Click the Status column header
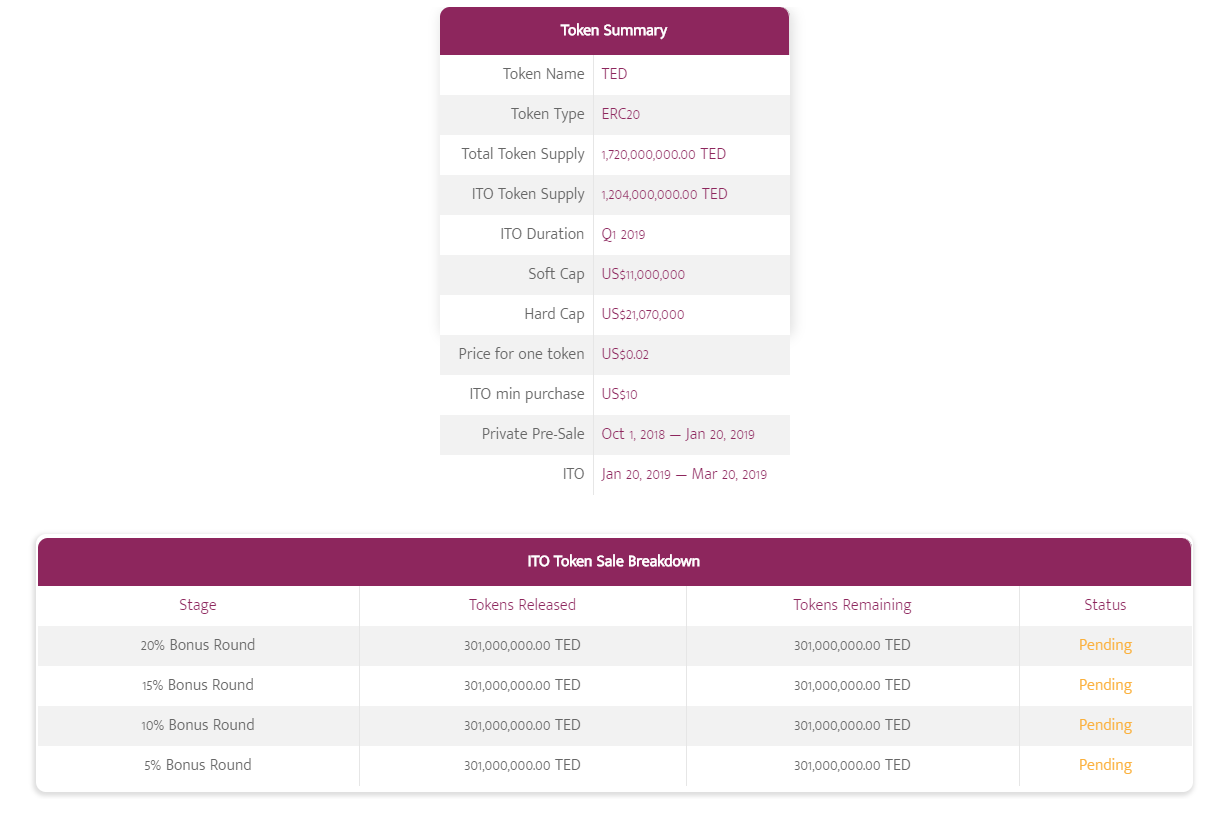Image resolution: width=1207 pixels, height=813 pixels. tap(1105, 605)
